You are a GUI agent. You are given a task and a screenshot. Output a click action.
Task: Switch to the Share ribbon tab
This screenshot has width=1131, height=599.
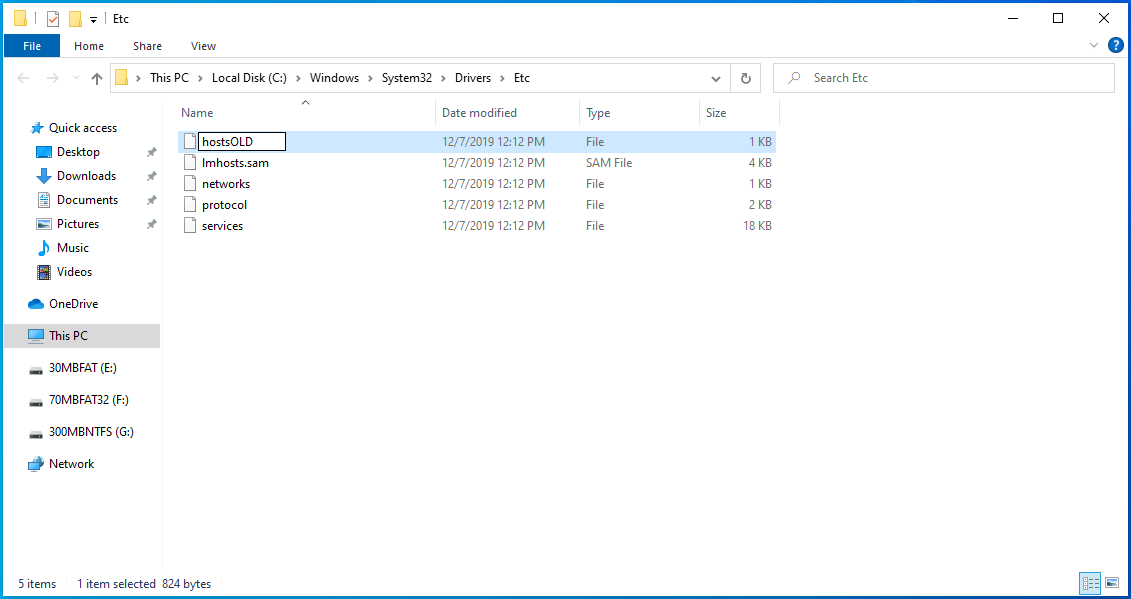[x=147, y=45]
